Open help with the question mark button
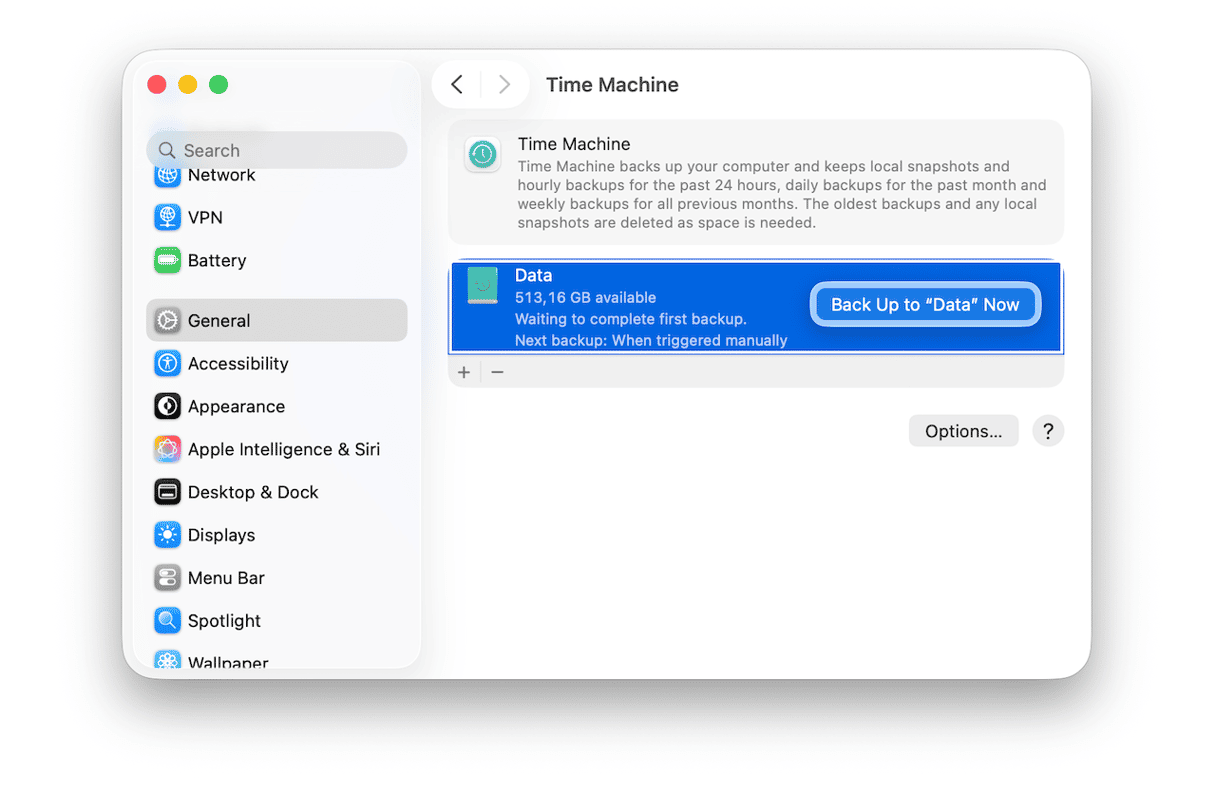Viewport: 1216px width, 793px height. [1048, 431]
